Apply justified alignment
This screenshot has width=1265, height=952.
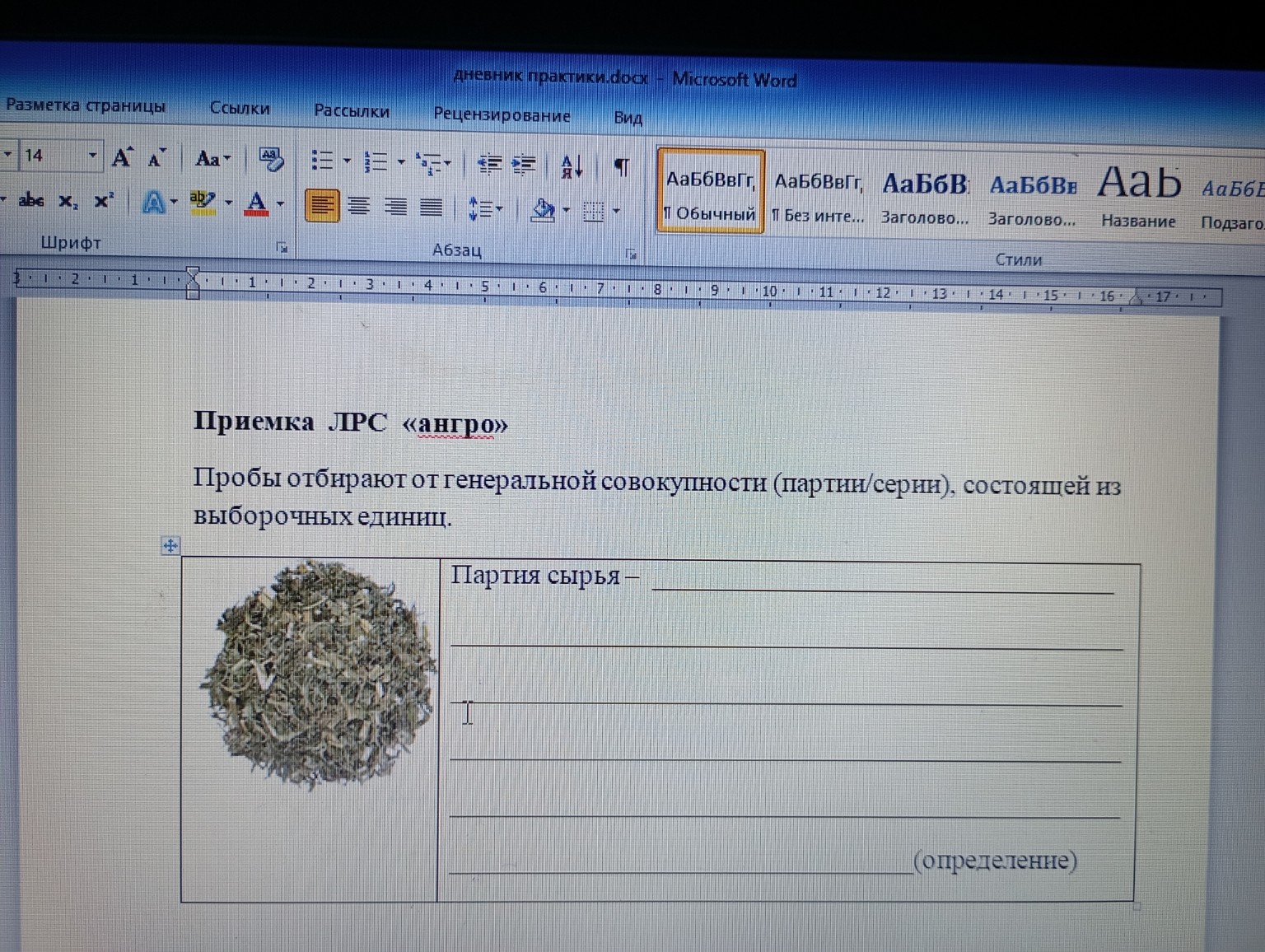[x=430, y=206]
